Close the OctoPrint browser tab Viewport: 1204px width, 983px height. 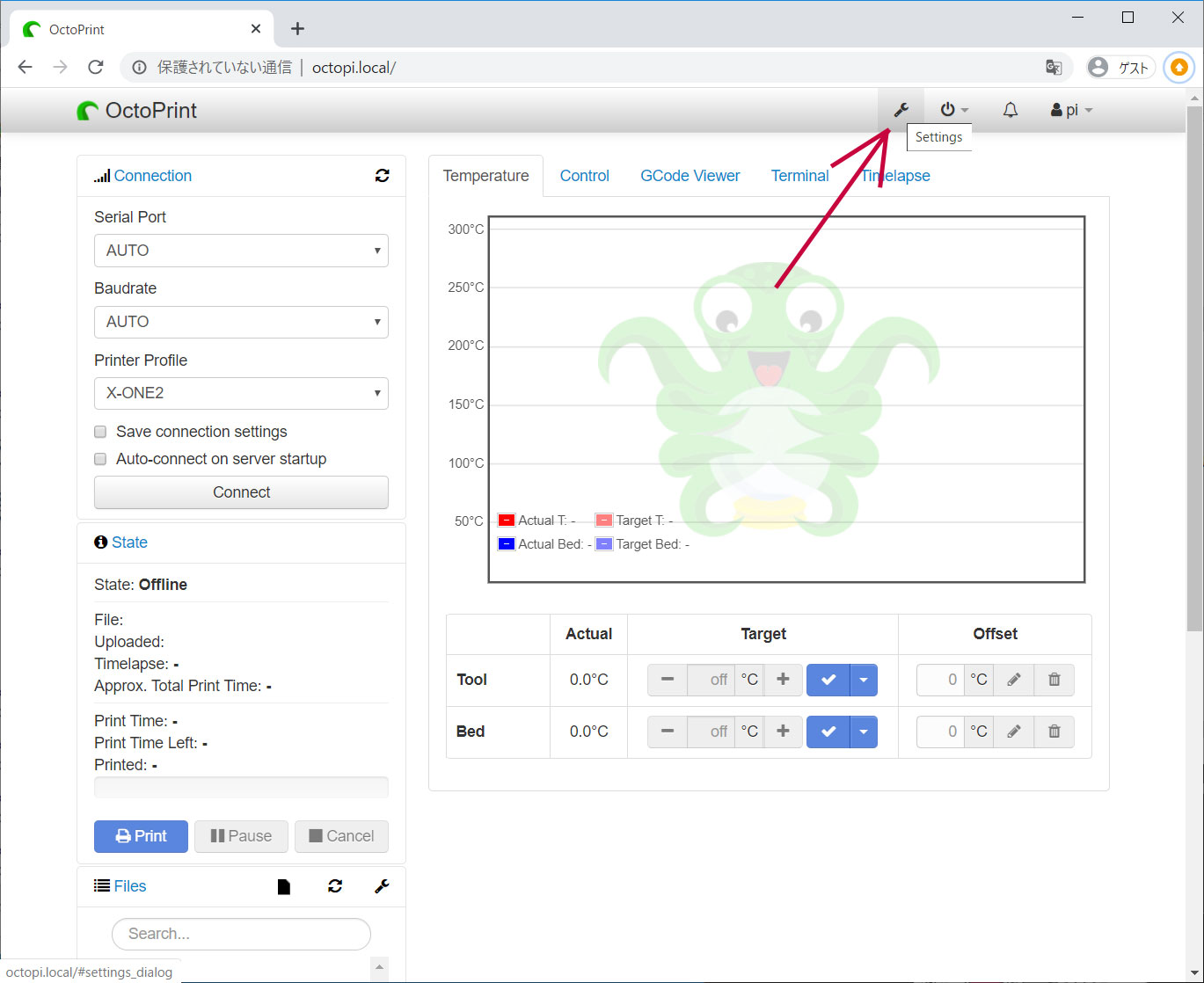click(x=256, y=29)
